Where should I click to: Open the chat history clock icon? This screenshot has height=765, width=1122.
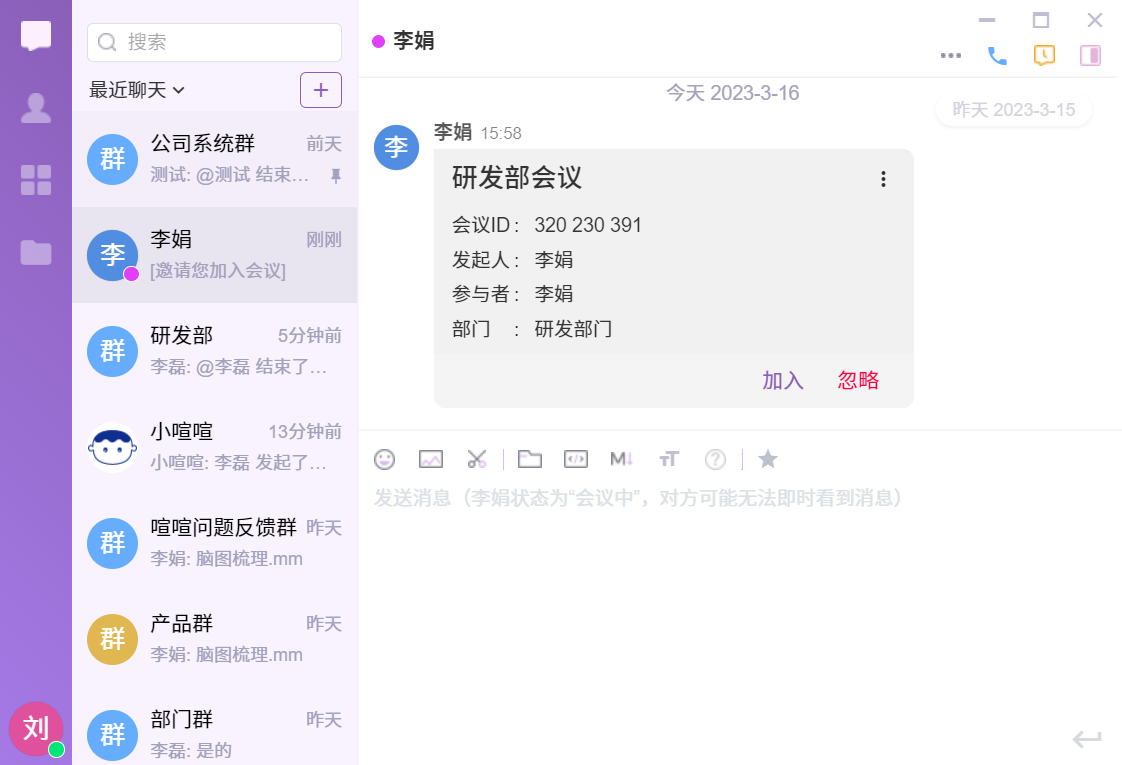pos(1044,56)
